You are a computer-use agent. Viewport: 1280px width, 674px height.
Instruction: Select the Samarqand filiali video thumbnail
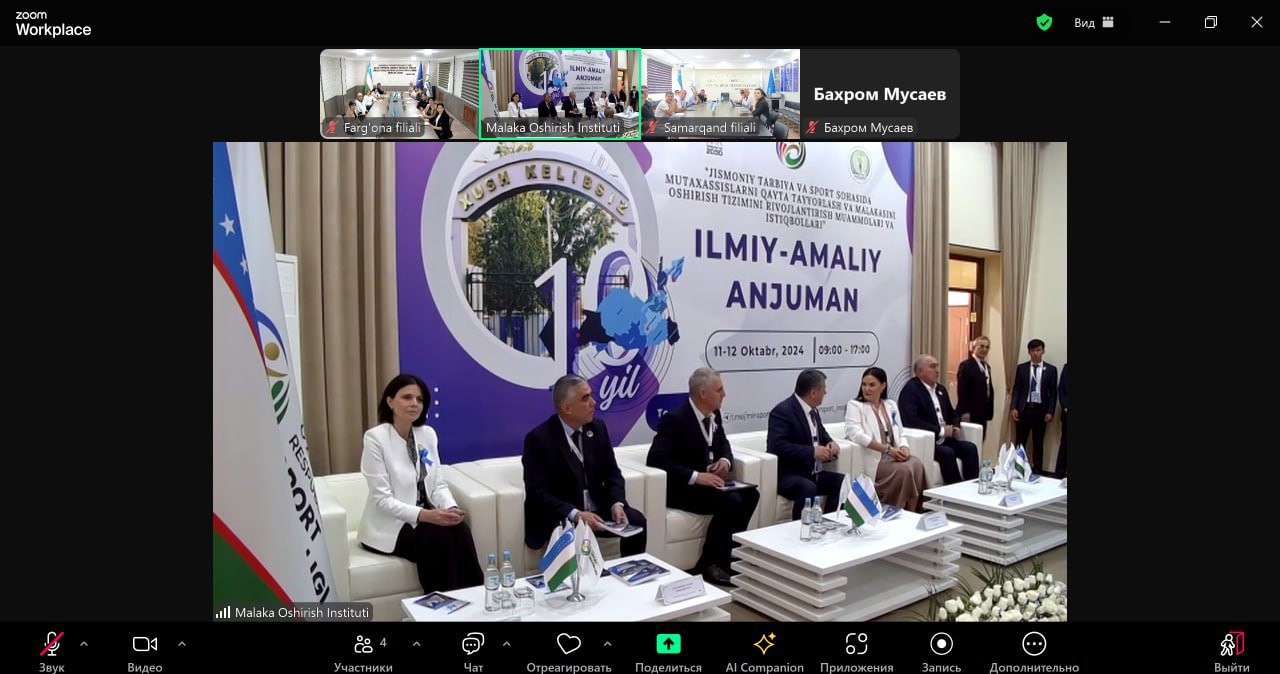[x=720, y=94]
